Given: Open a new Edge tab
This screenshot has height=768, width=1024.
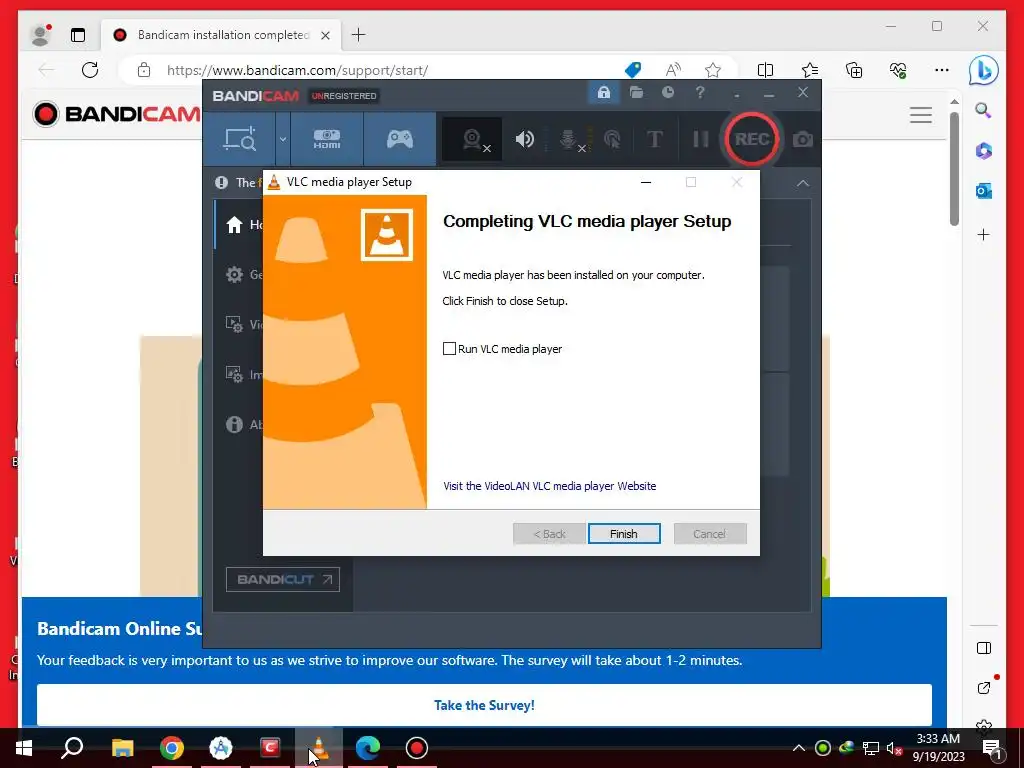Looking at the screenshot, I should (x=359, y=35).
